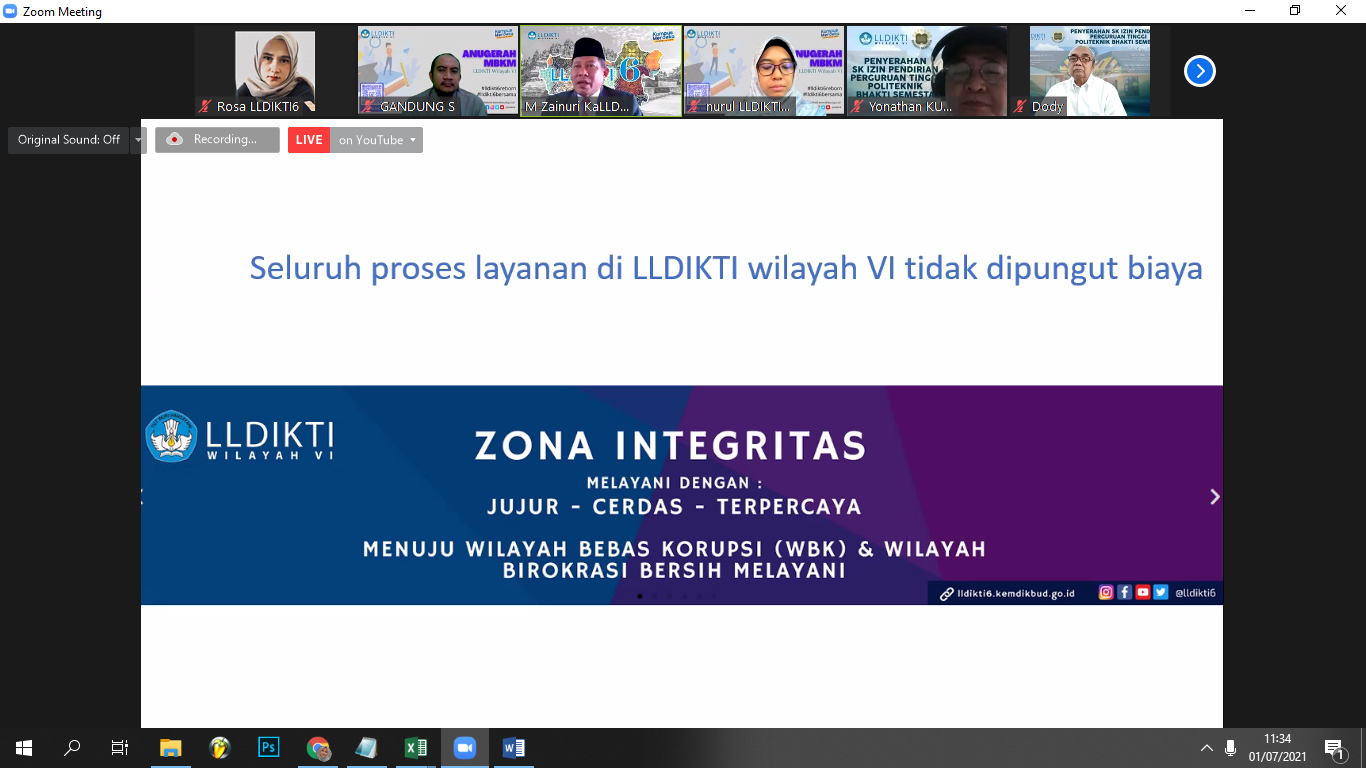The width and height of the screenshot is (1366, 768).
Task: Click the next participants arrow in gallery strip
Action: point(1199,71)
